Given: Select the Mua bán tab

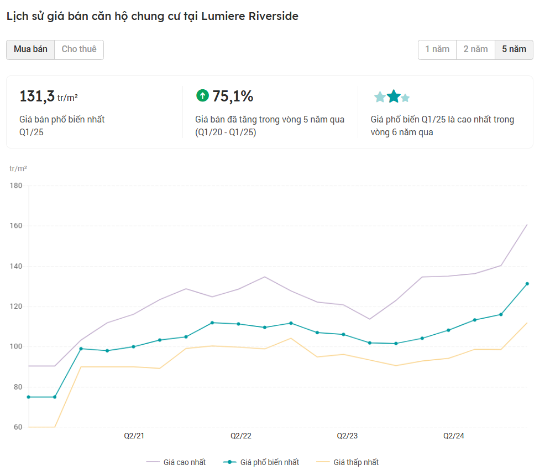Looking at the screenshot, I should (30, 50).
